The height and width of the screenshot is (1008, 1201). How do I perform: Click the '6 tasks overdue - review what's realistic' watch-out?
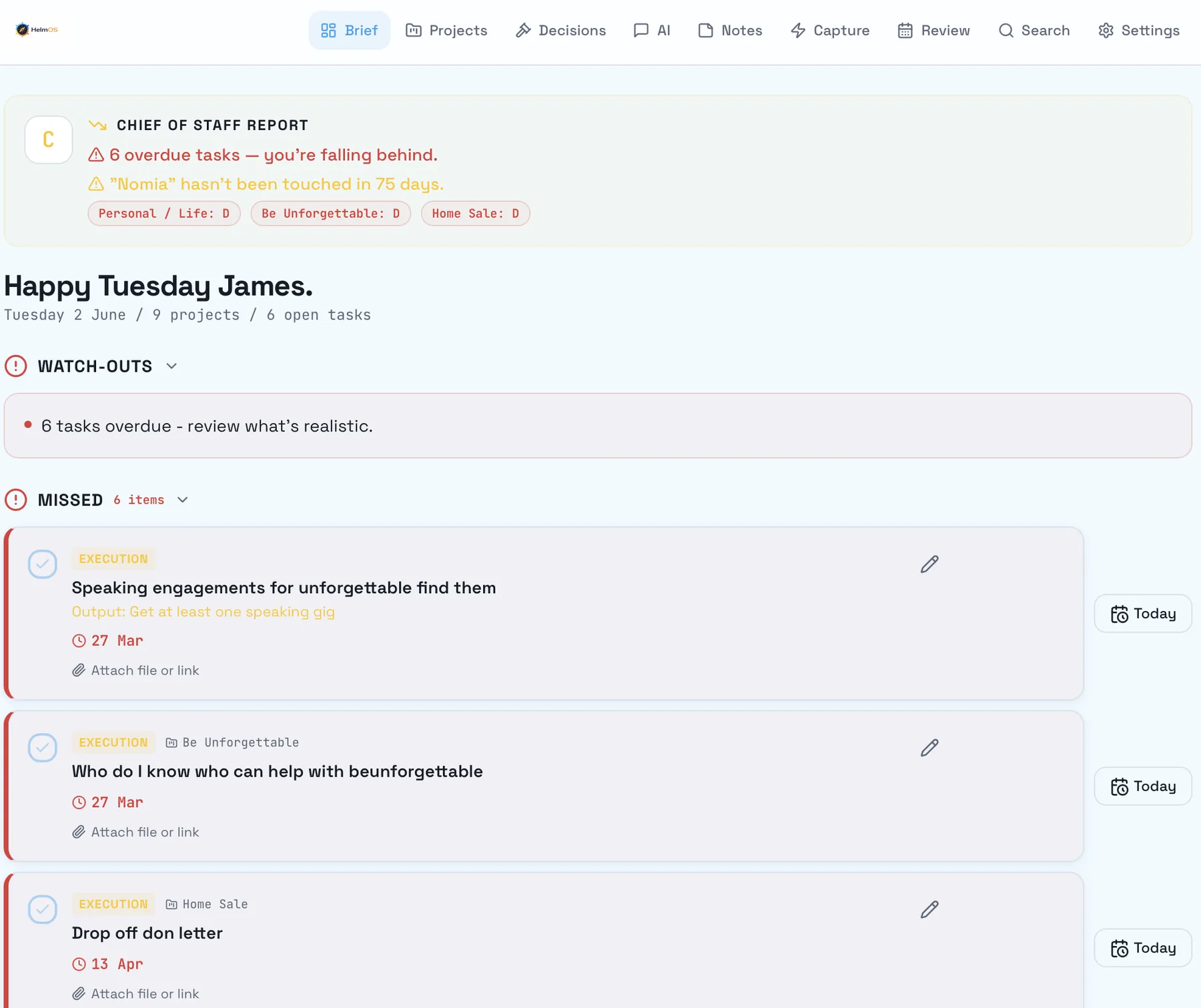click(598, 426)
